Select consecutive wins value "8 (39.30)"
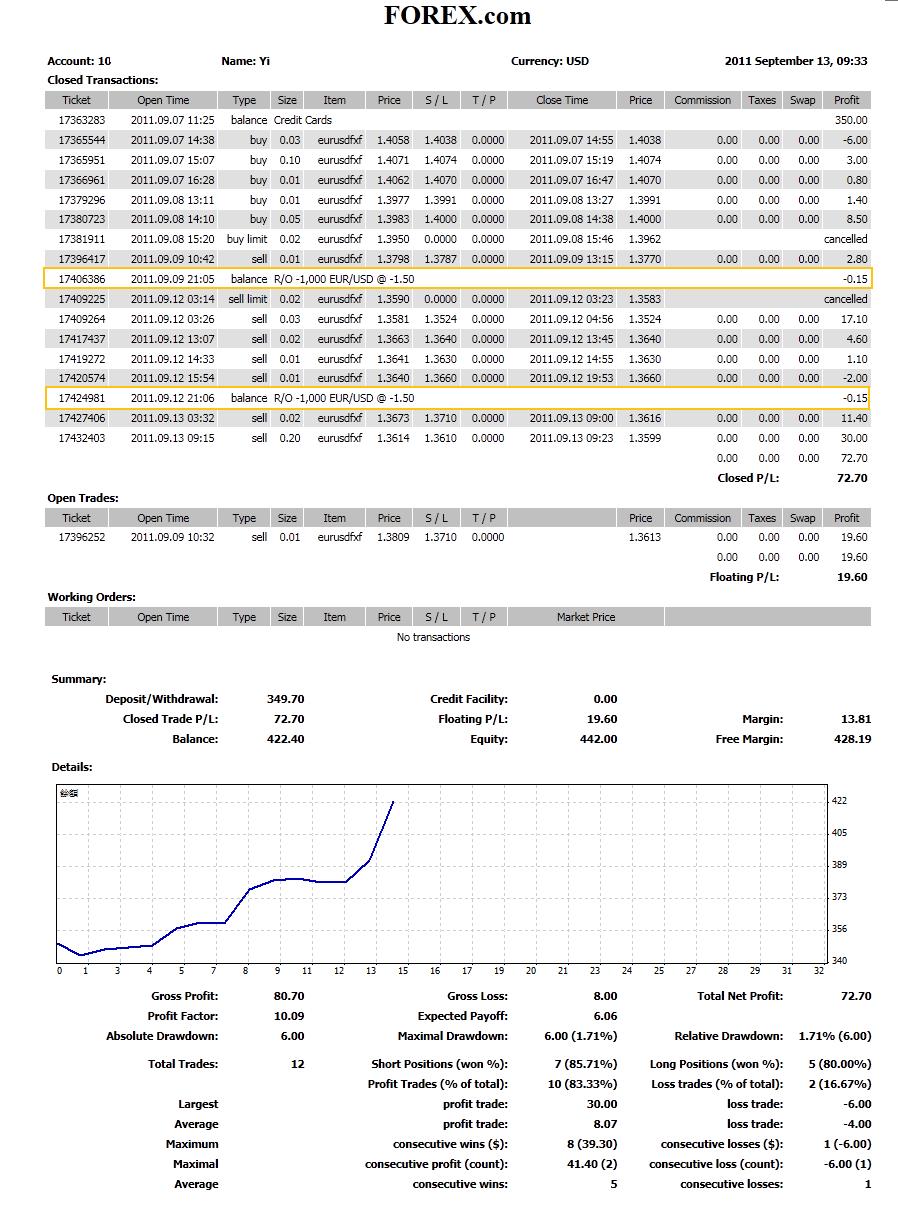 pyautogui.click(x=591, y=1144)
